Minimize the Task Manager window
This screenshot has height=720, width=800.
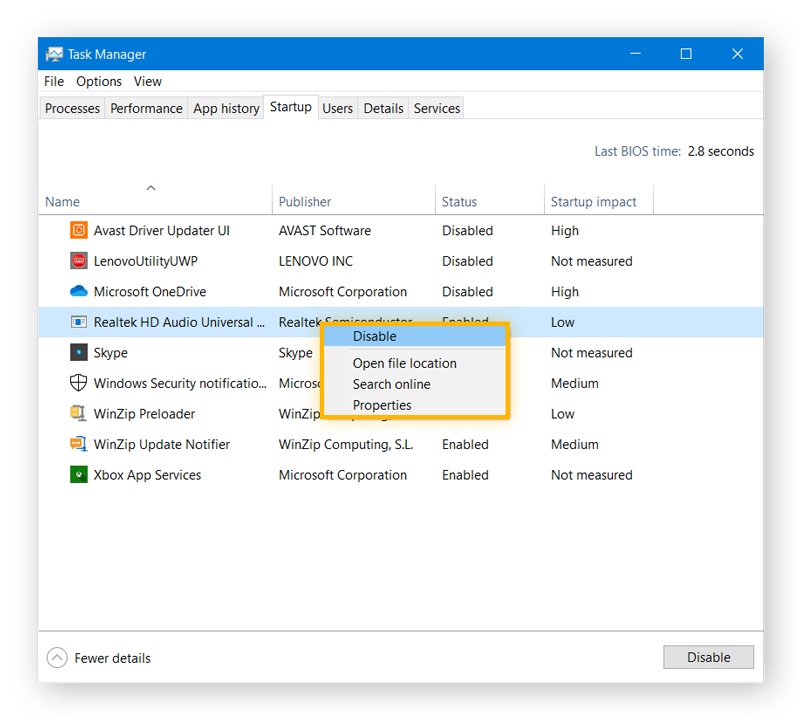coord(635,54)
